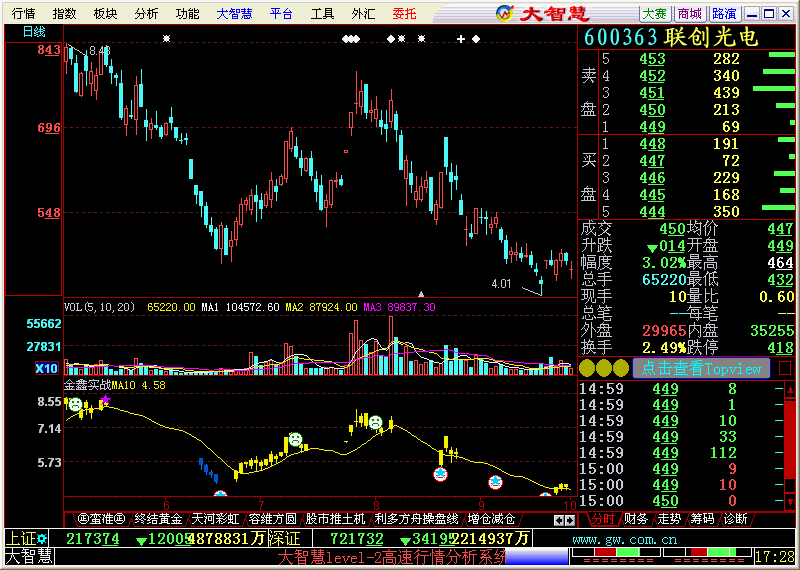
Task: Click the smiley face icon near month 7
Action: pos(295,439)
